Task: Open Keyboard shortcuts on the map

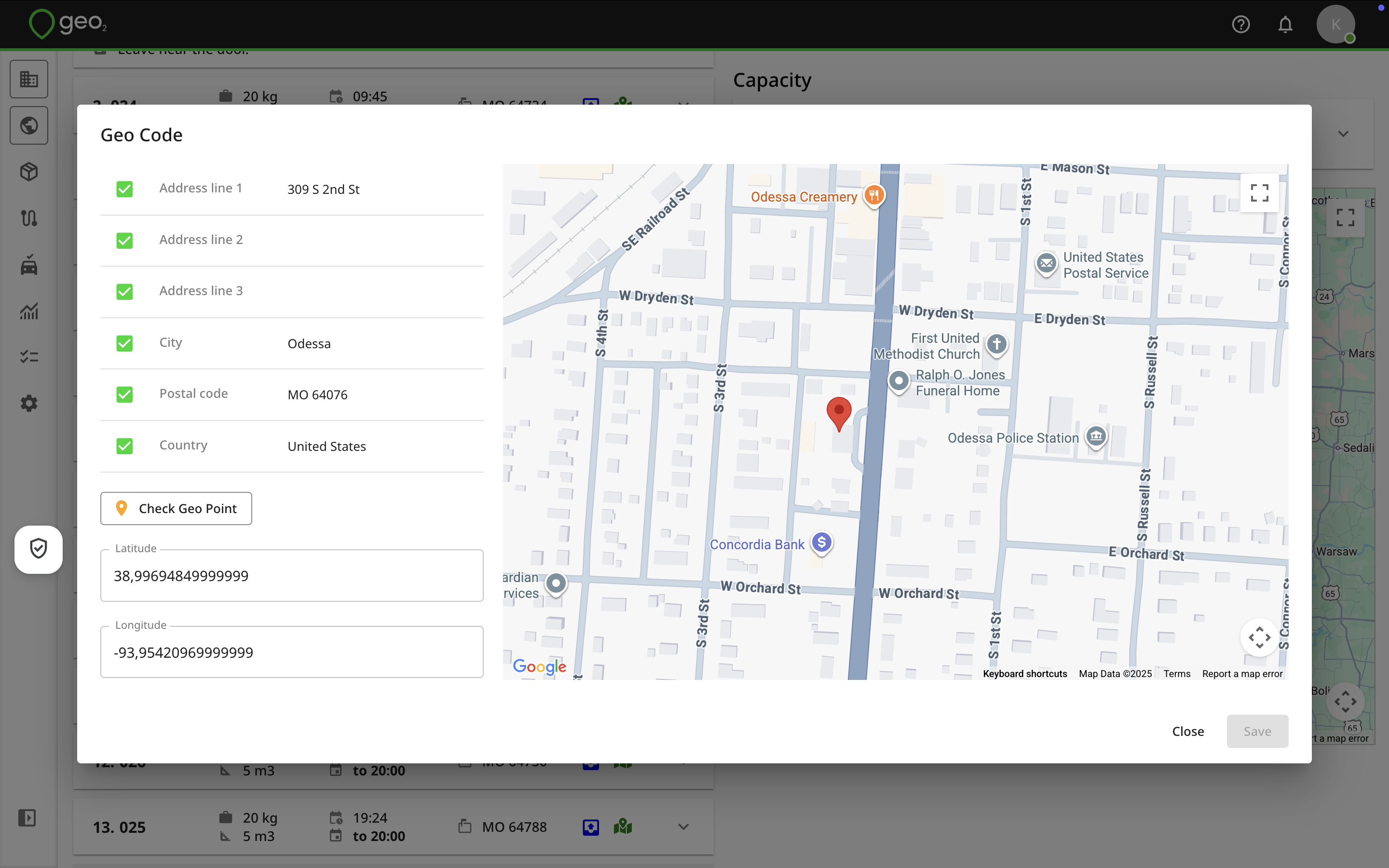Action: click(1024, 674)
